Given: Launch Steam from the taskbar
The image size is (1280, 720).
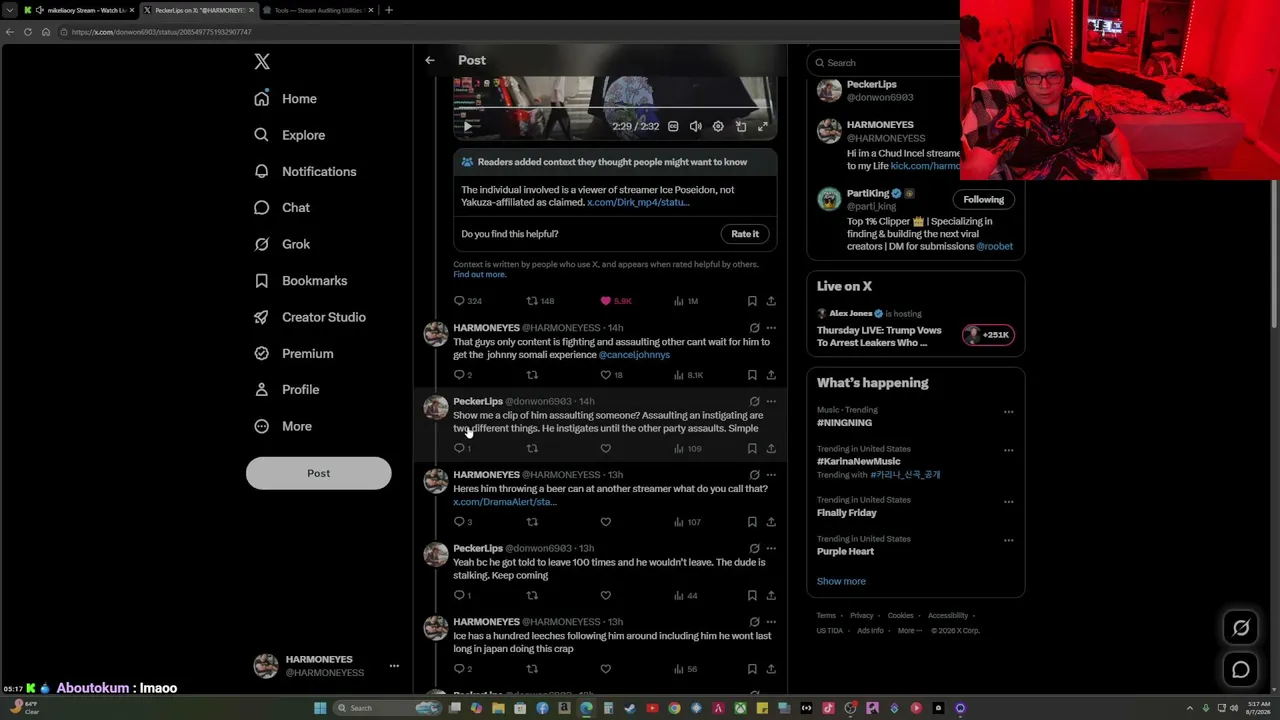Looking at the screenshot, I should (630, 708).
